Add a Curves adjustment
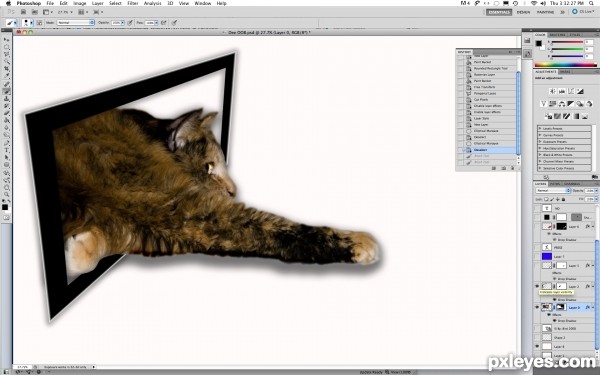Viewport: 600px width, 375px height. coord(571,91)
